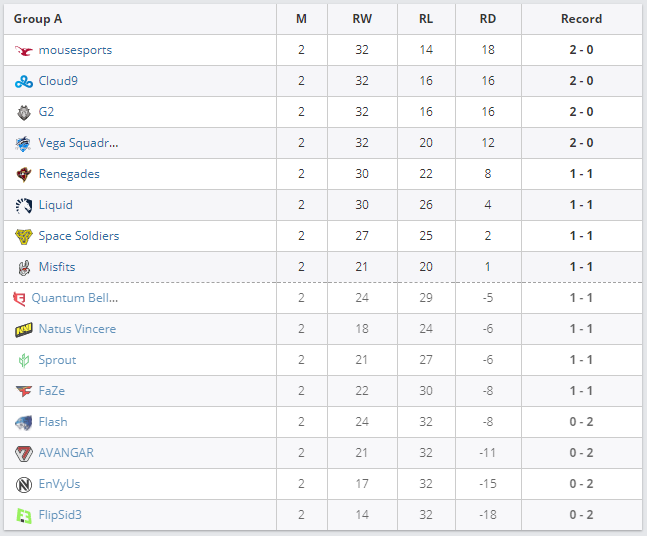Click the RD column header

pyautogui.click(x=487, y=19)
